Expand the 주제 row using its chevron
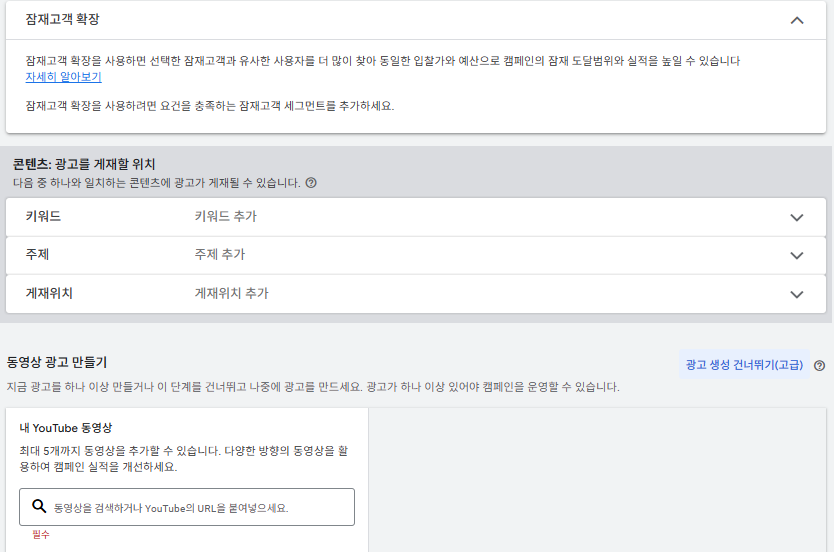Viewport: 834px width, 552px height. click(796, 255)
